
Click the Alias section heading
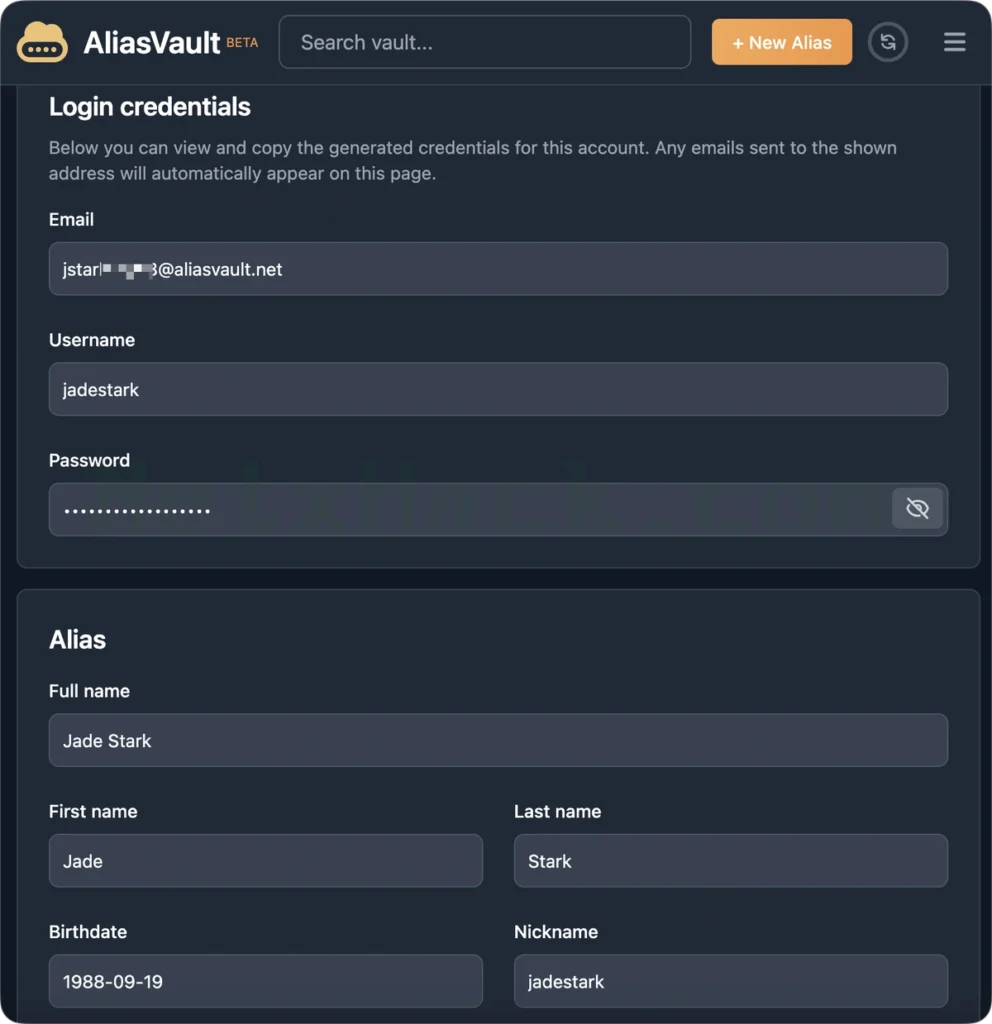[77, 639]
